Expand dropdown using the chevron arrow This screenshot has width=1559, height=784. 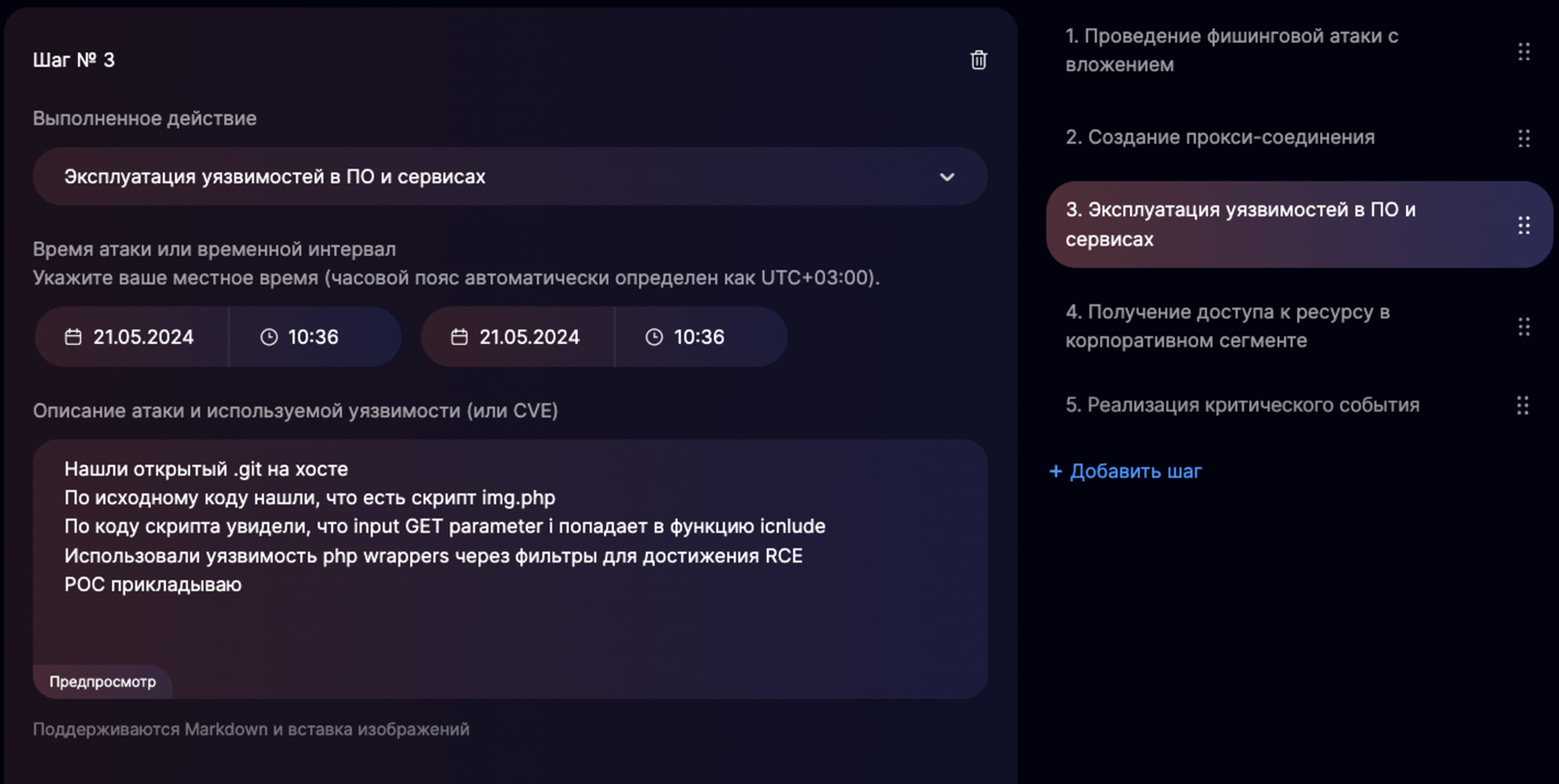(x=947, y=177)
